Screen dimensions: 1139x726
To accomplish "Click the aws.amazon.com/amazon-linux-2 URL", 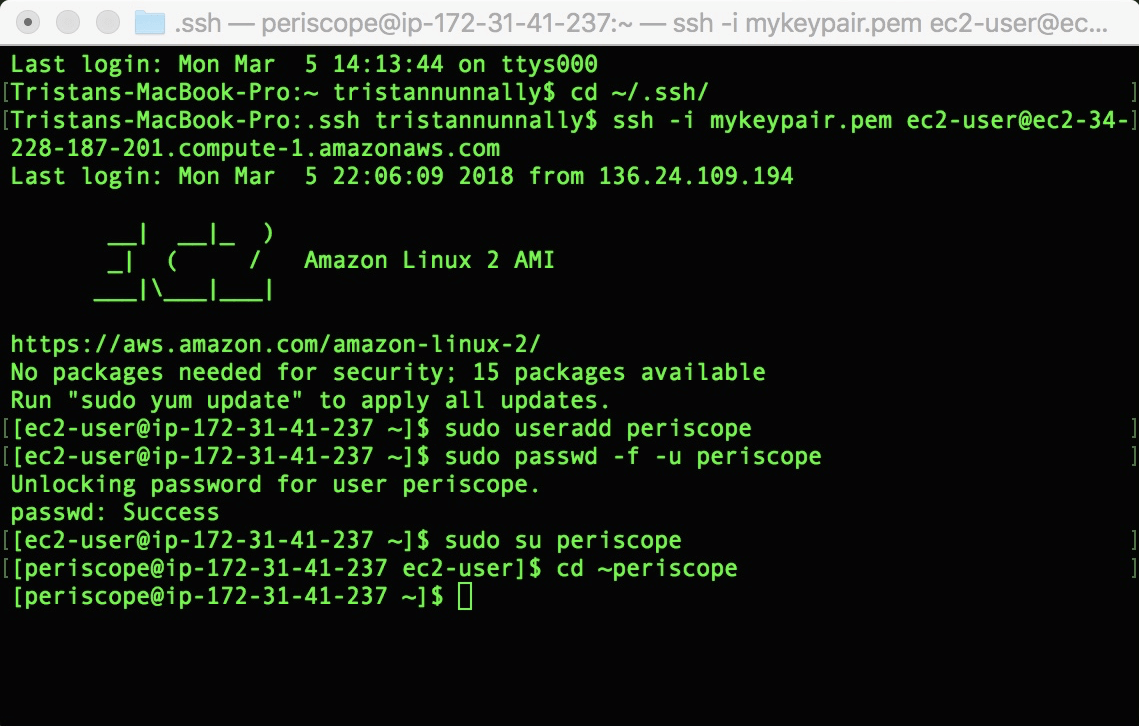I will (275, 345).
